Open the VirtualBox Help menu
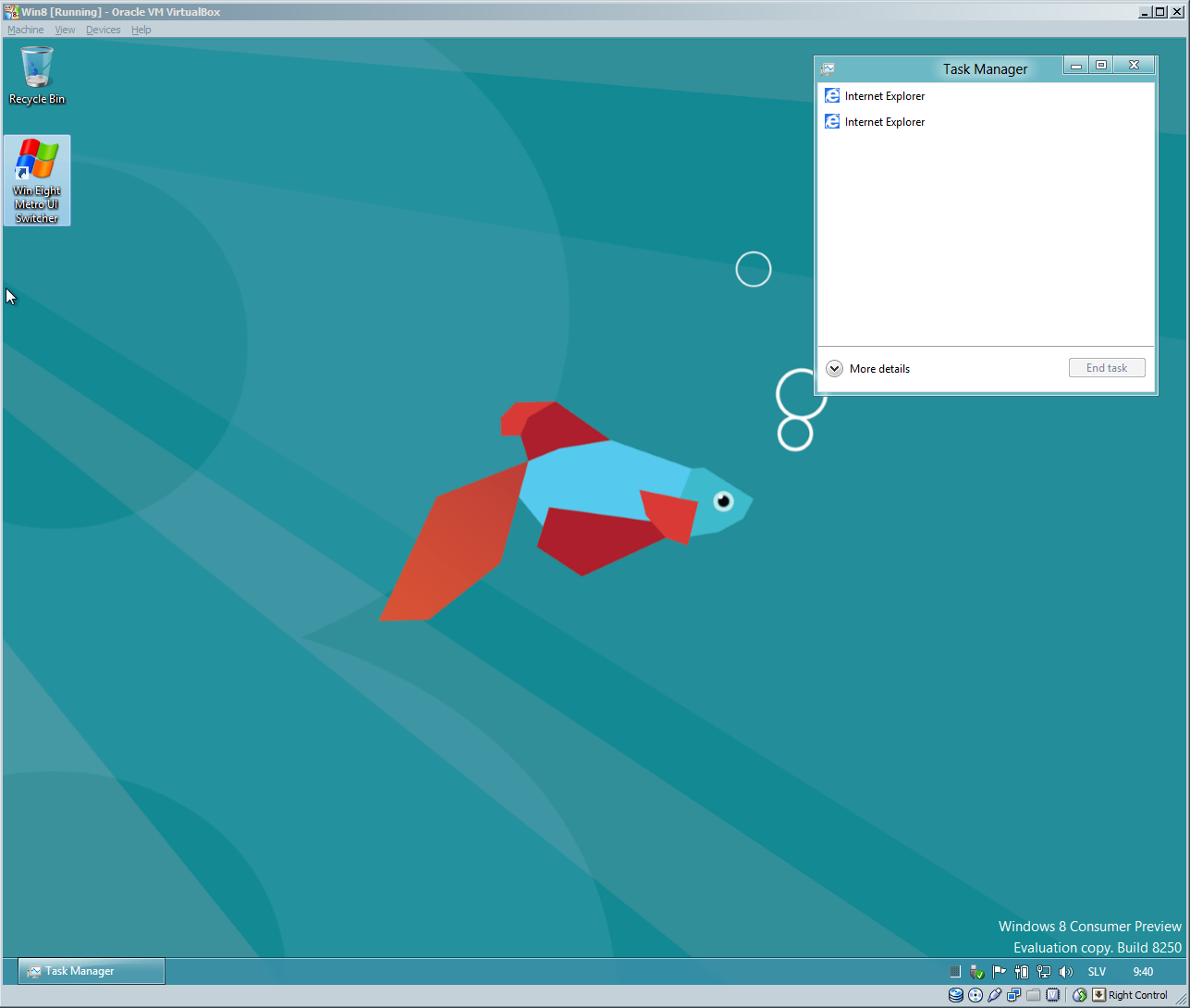 (x=141, y=30)
